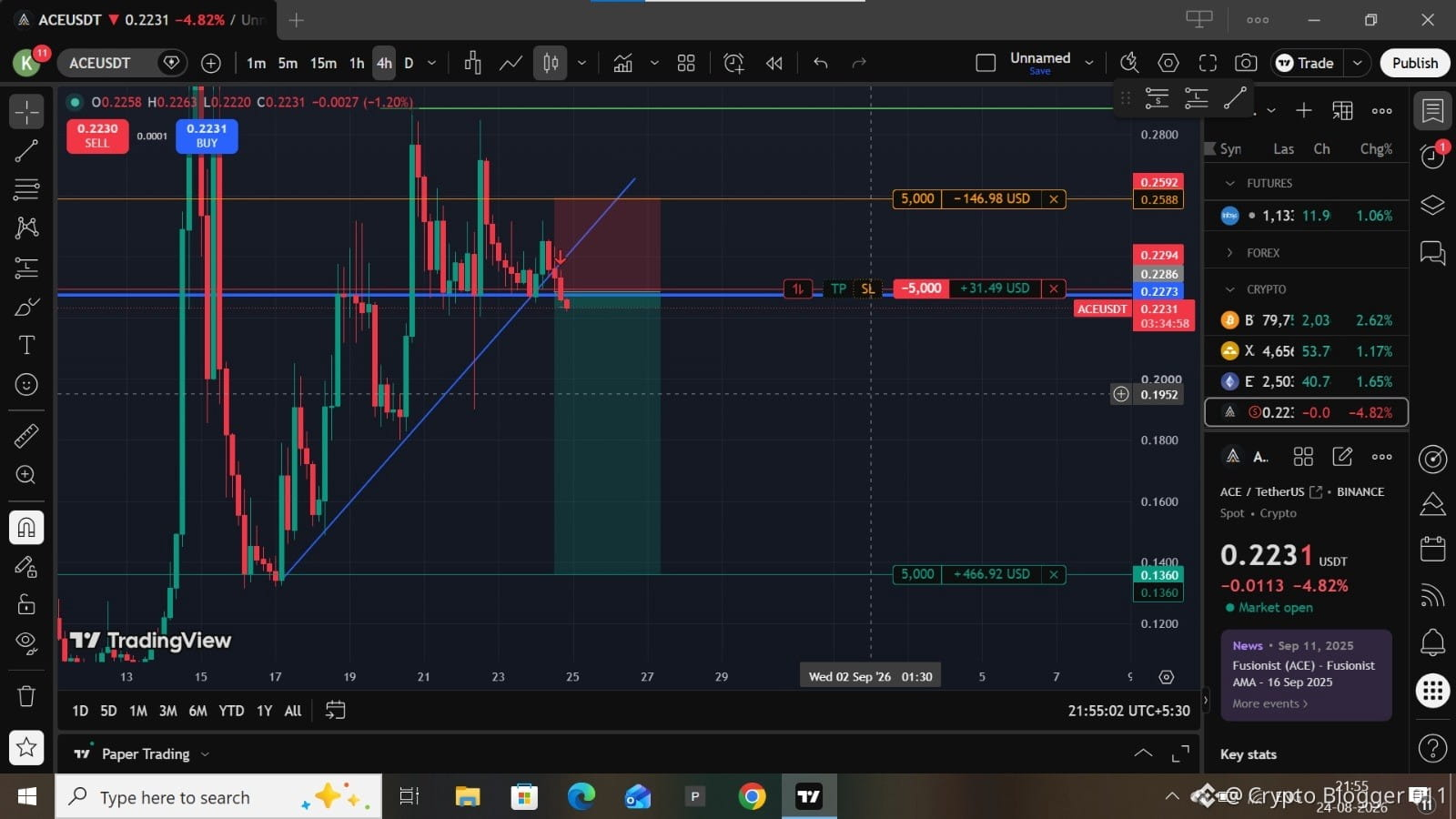1456x819 pixels.
Task: Undo the last chart action
Action: 821,63
